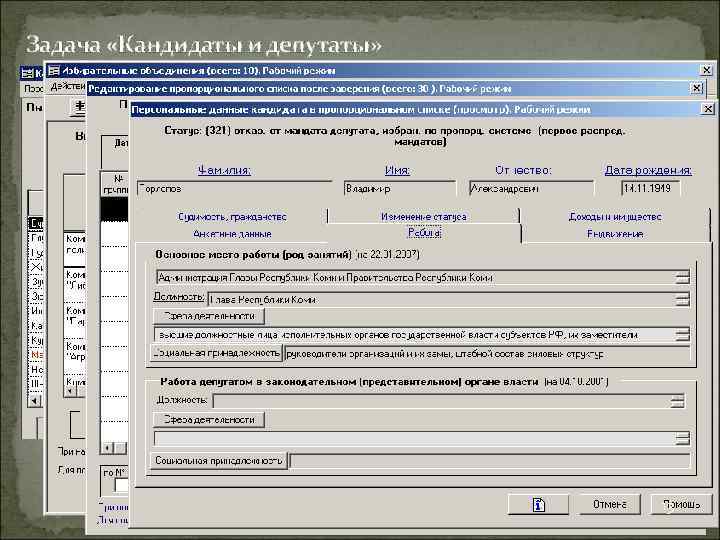Click the empty deputy social affiliation field
This screenshot has height=540, width=720.
coord(489,461)
